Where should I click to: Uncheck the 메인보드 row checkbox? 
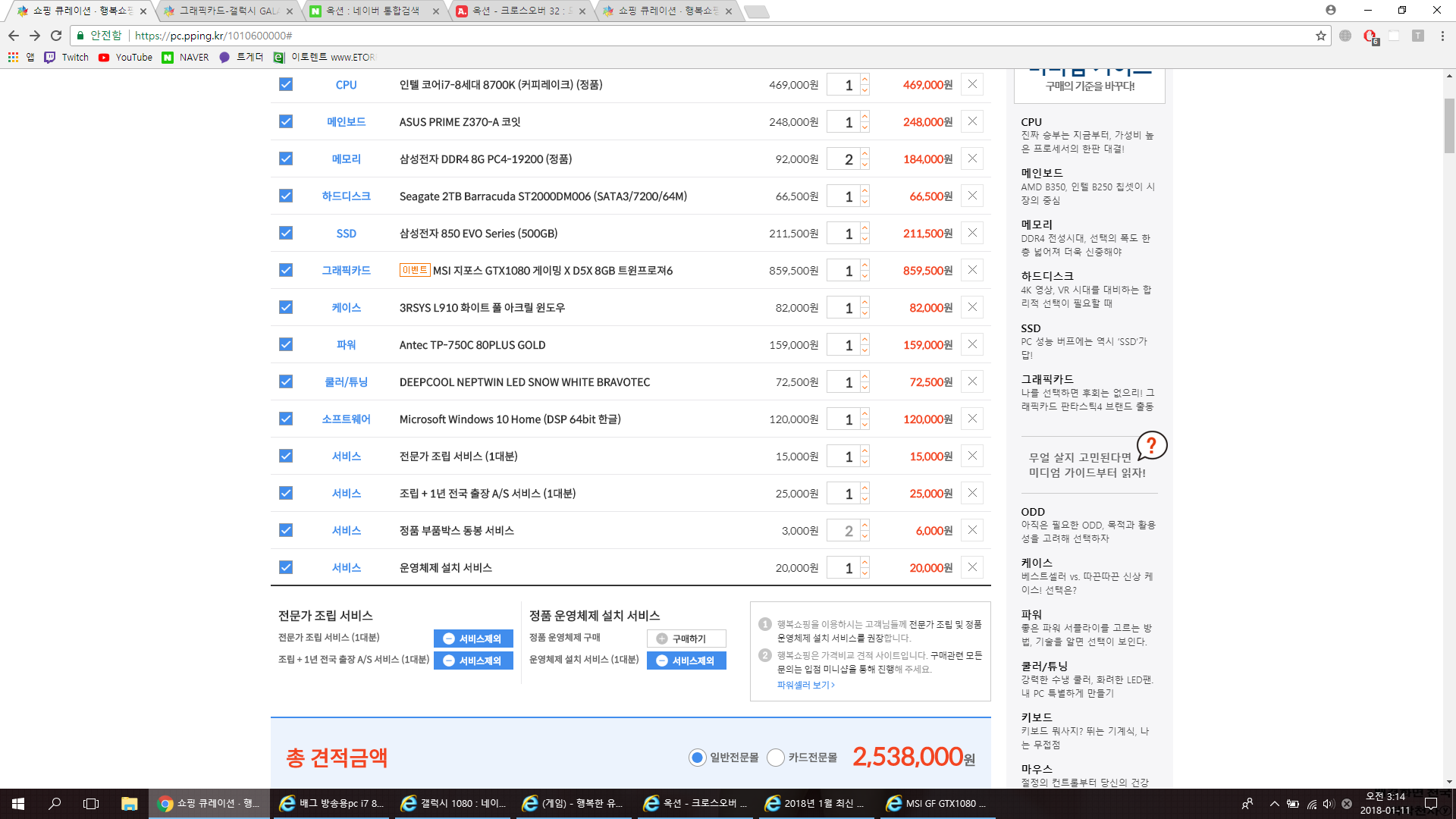point(286,121)
